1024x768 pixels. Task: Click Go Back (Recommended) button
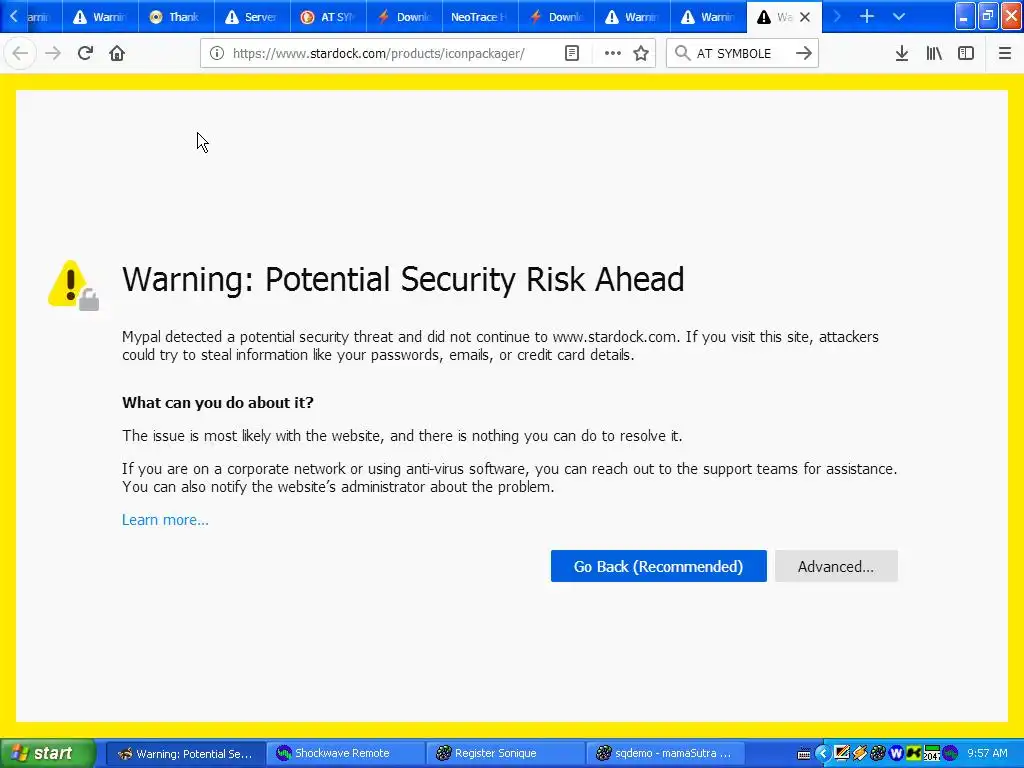658,566
